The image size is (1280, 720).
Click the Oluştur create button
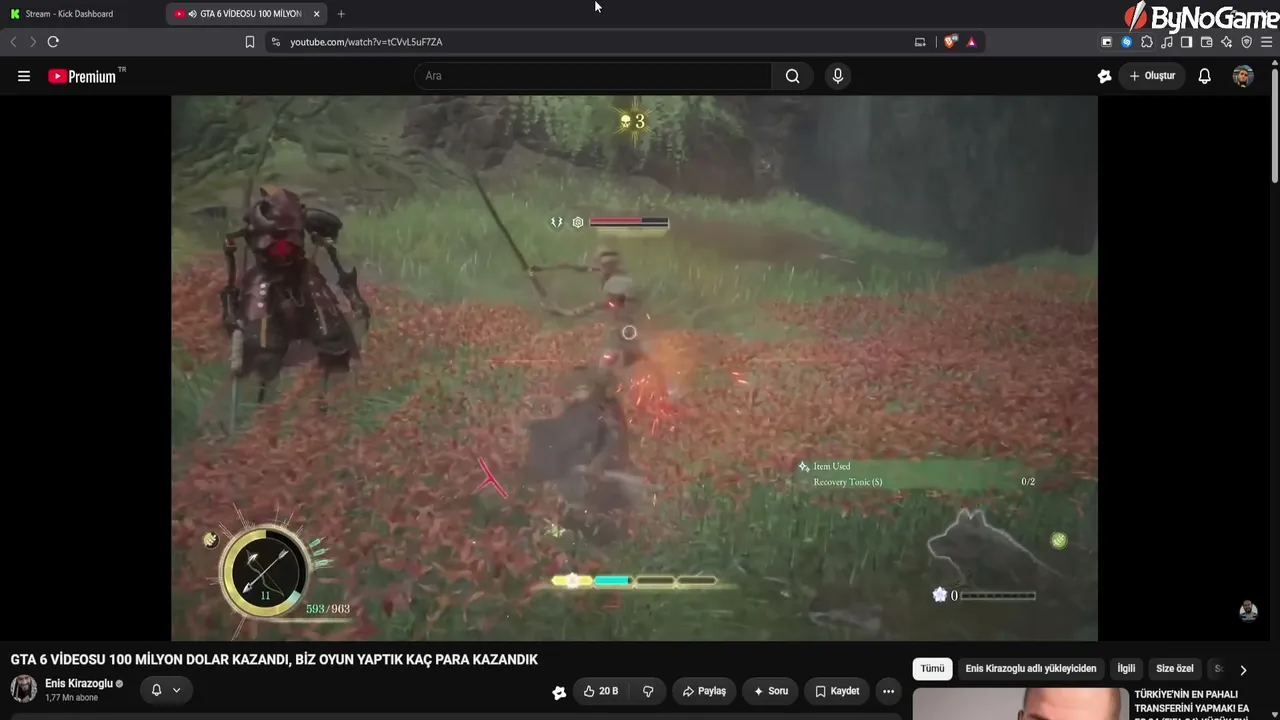(x=1152, y=76)
